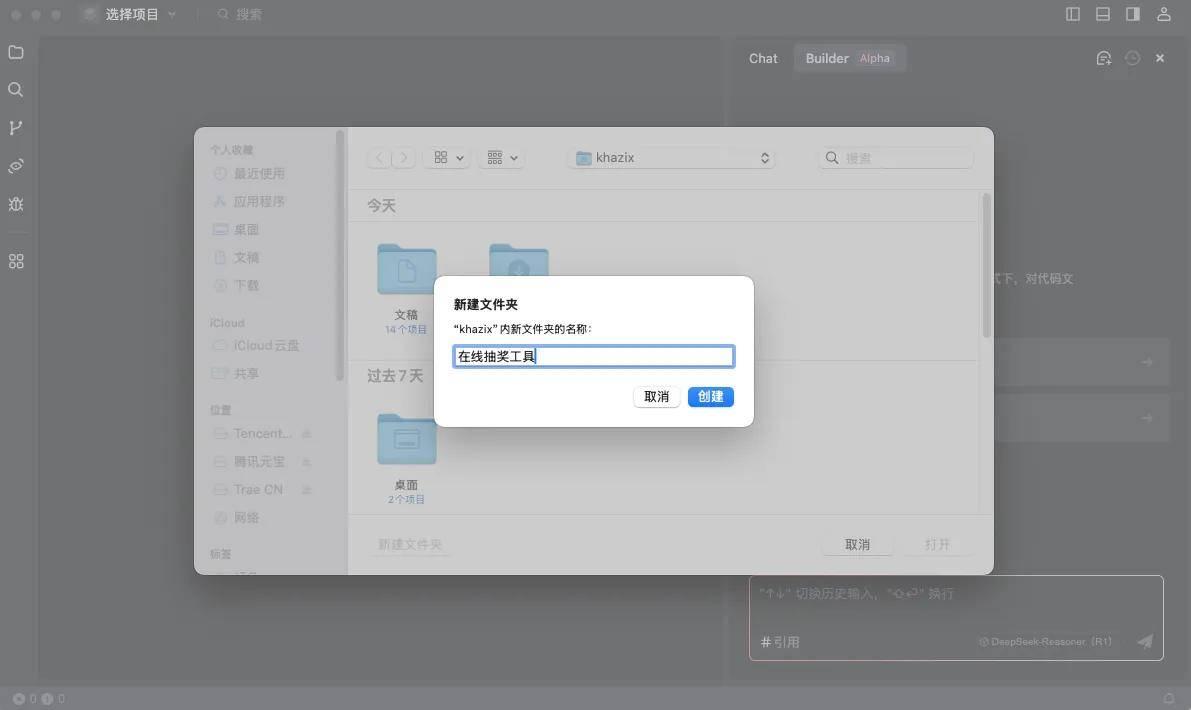Launch the Debug tool from the sidebar
The width and height of the screenshot is (1191, 710).
click(16, 203)
